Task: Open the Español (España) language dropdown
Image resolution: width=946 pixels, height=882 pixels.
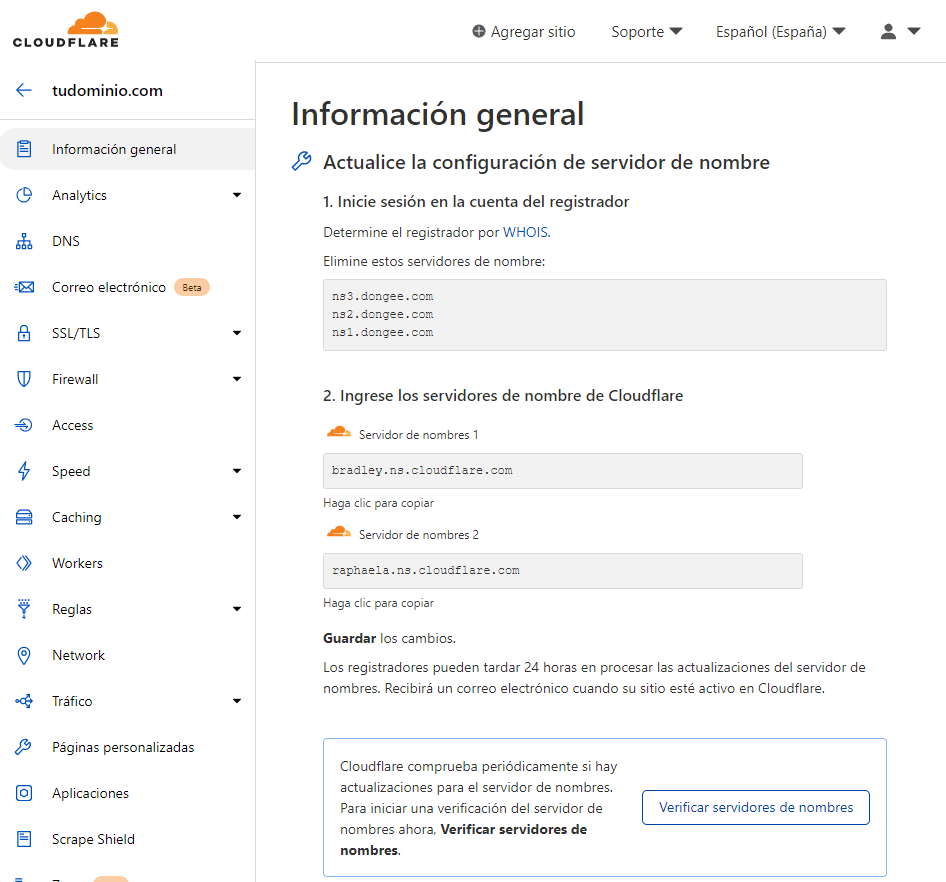Action: click(x=781, y=31)
